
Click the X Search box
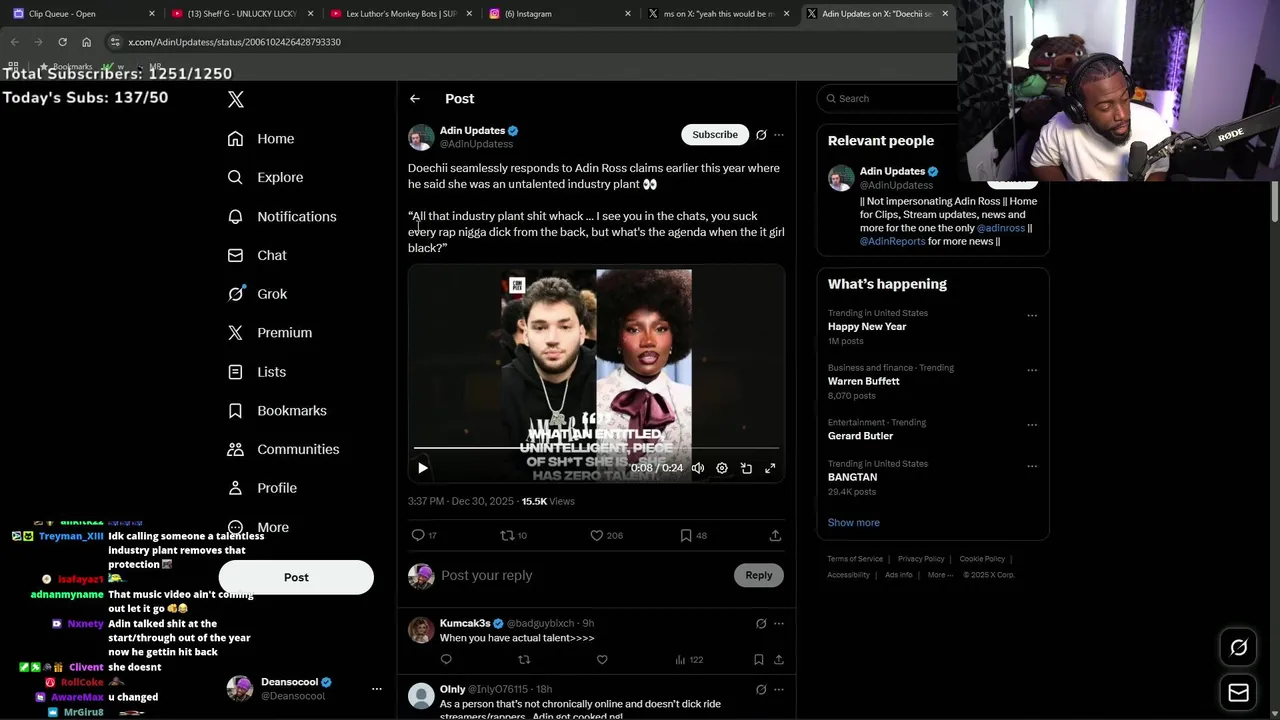pos(890,98)
